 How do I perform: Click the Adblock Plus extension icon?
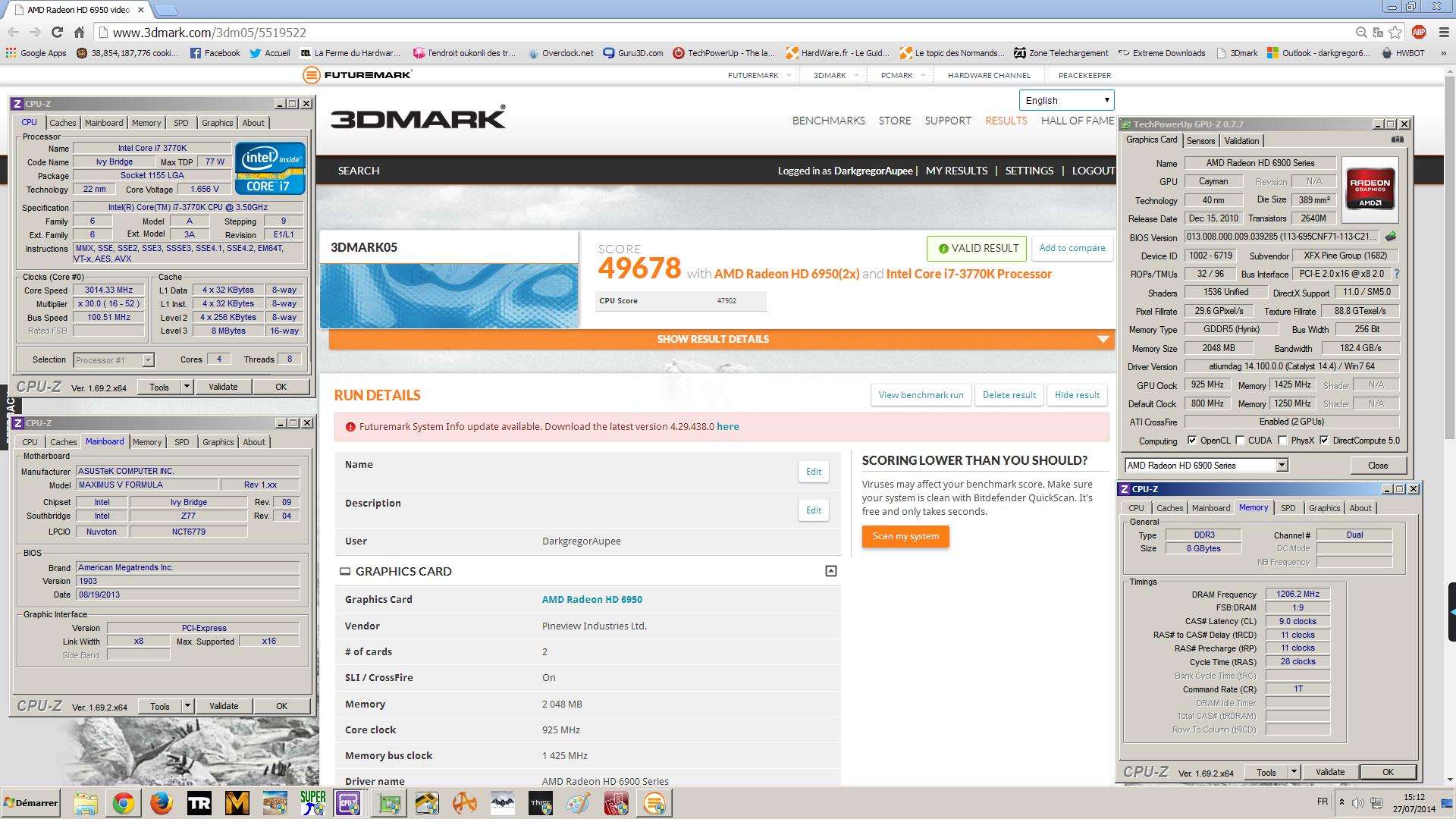pos(1419,32)
